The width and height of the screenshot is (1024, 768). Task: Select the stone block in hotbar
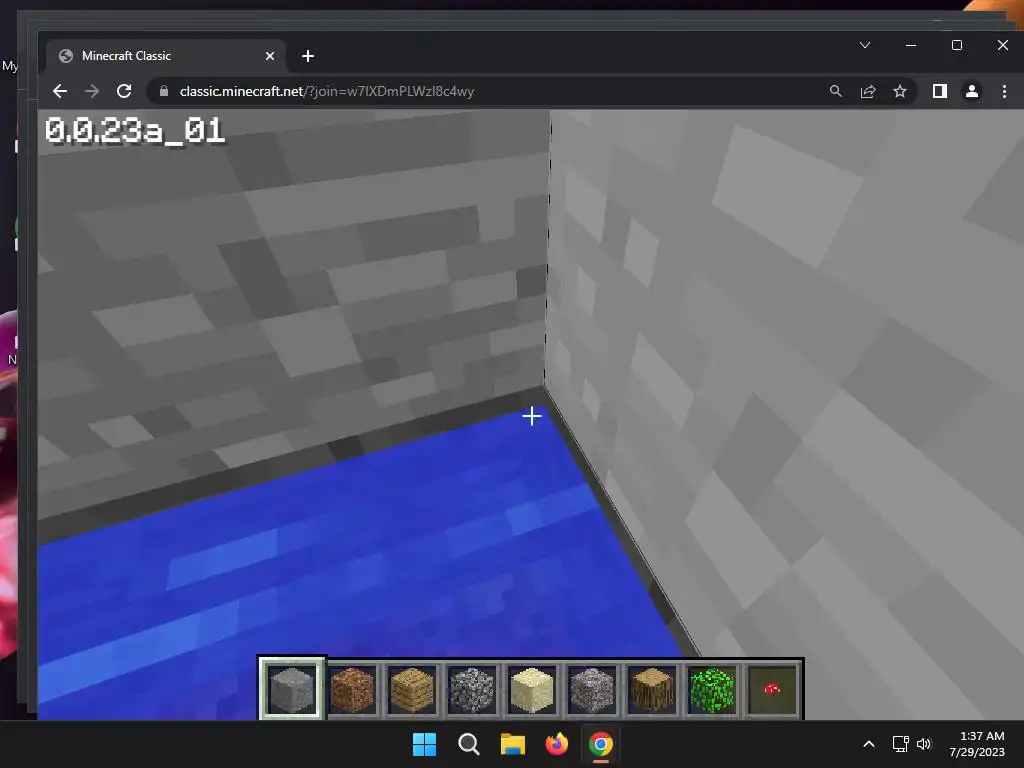coord(292,690)
